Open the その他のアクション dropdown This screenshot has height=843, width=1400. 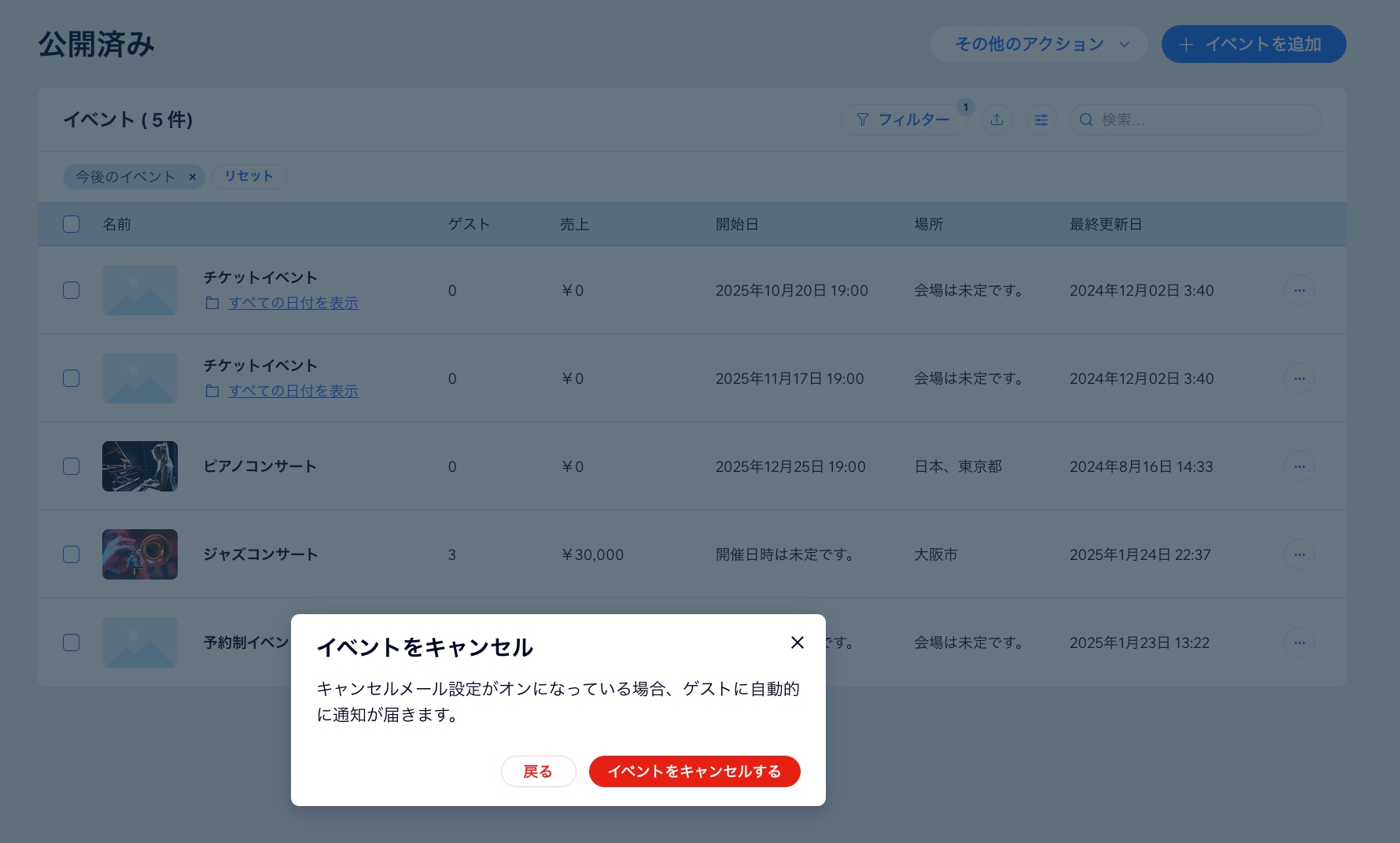1039,44
